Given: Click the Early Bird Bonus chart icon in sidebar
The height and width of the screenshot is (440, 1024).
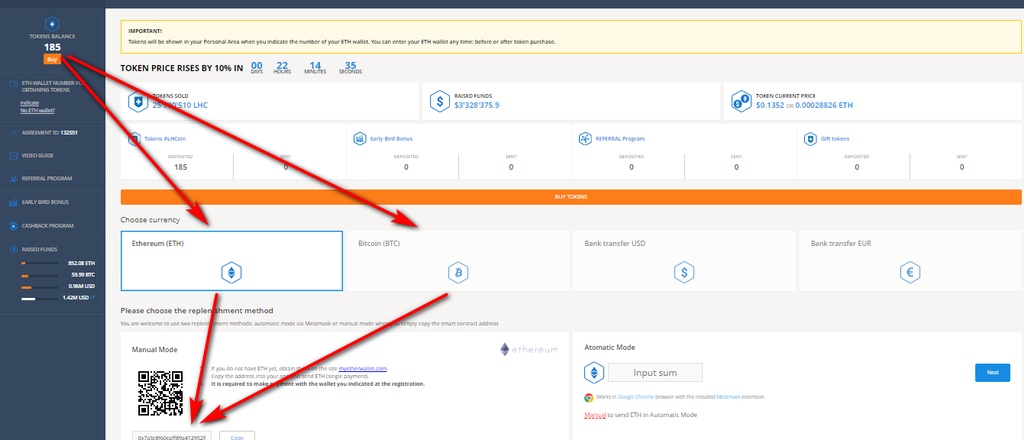Looking at the screenshot, I should point(14,202).
